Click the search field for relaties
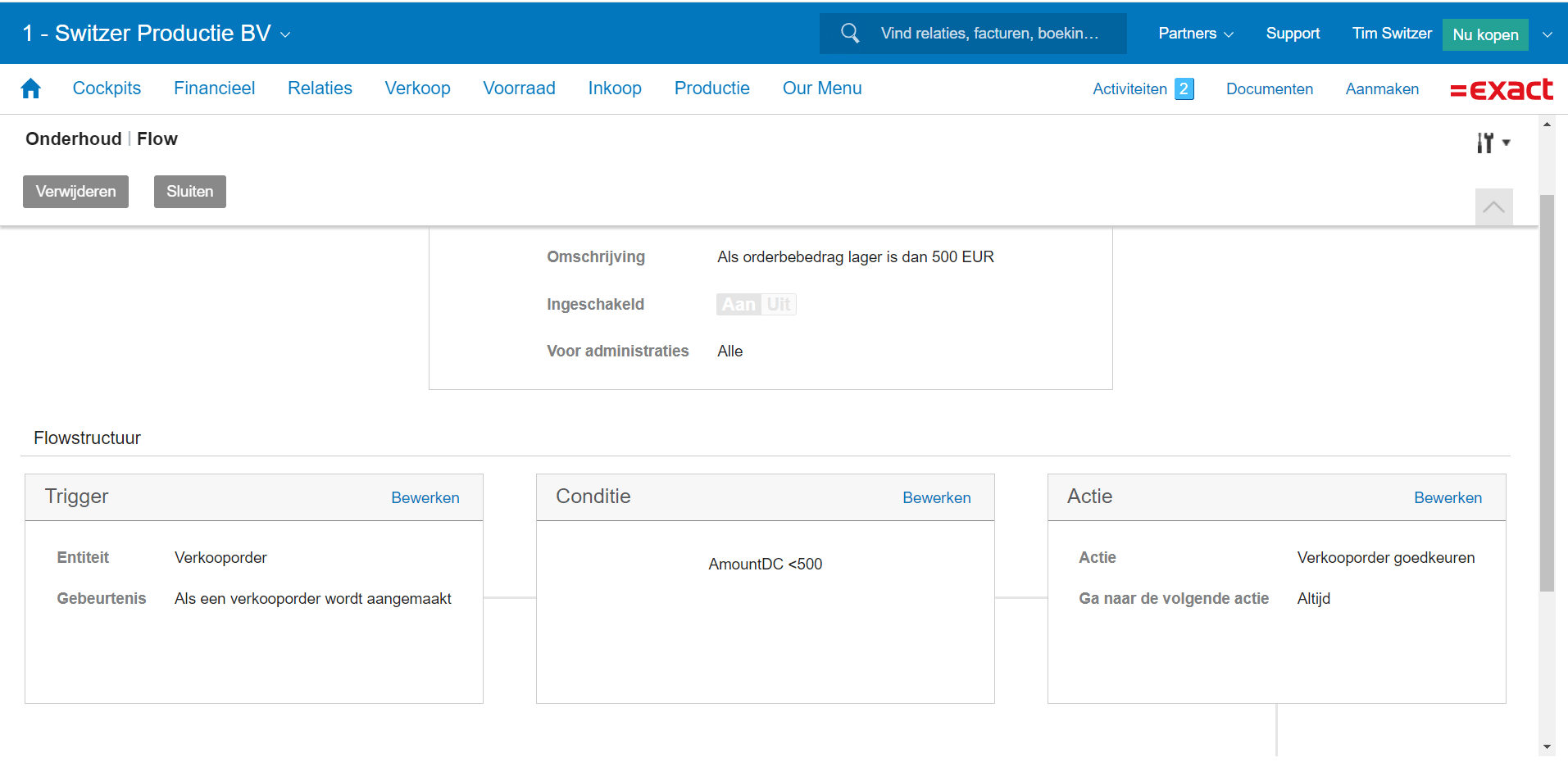 989,34
